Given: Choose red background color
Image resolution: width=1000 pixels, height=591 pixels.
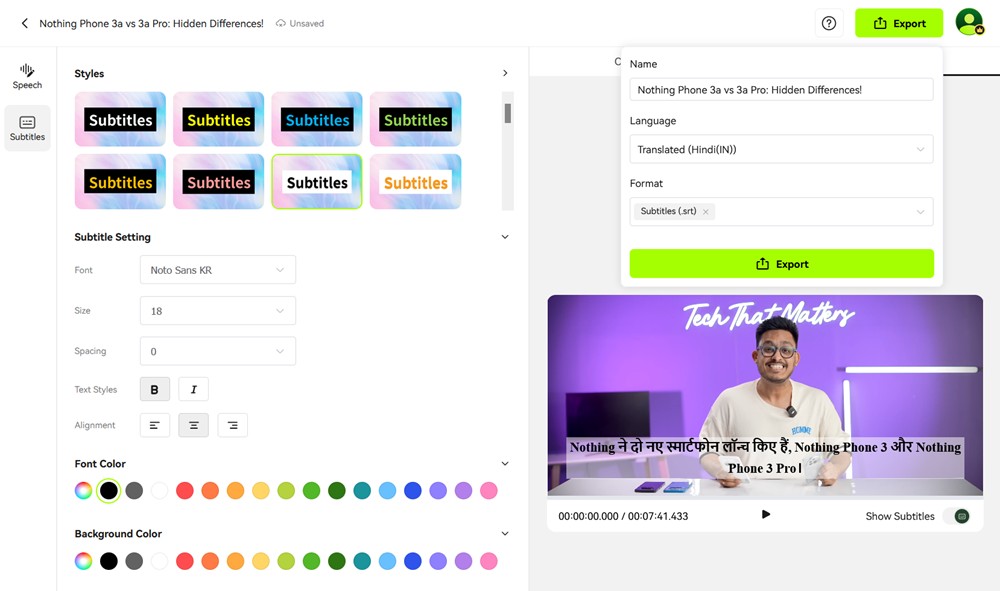Looking at the screenshot, I should click(185, 561).
